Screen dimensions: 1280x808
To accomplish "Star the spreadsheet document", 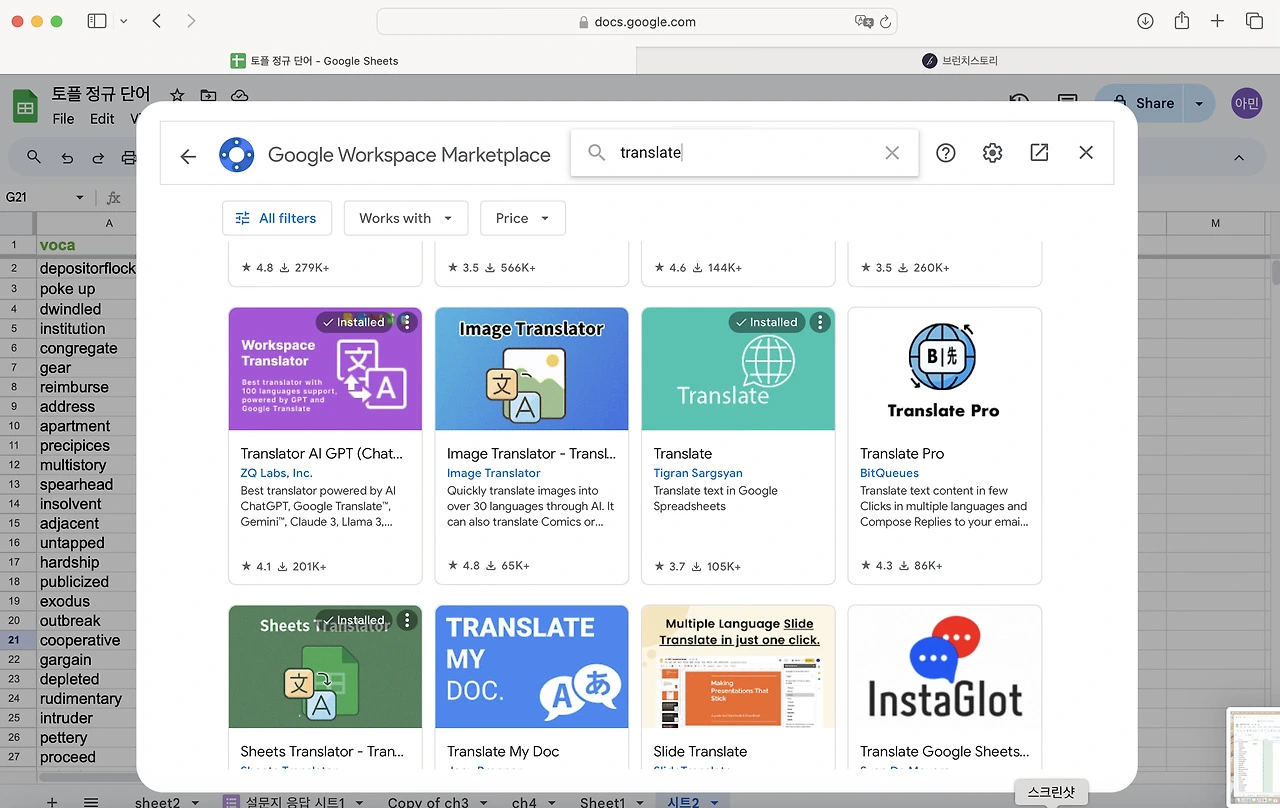I will pos(177,95).
